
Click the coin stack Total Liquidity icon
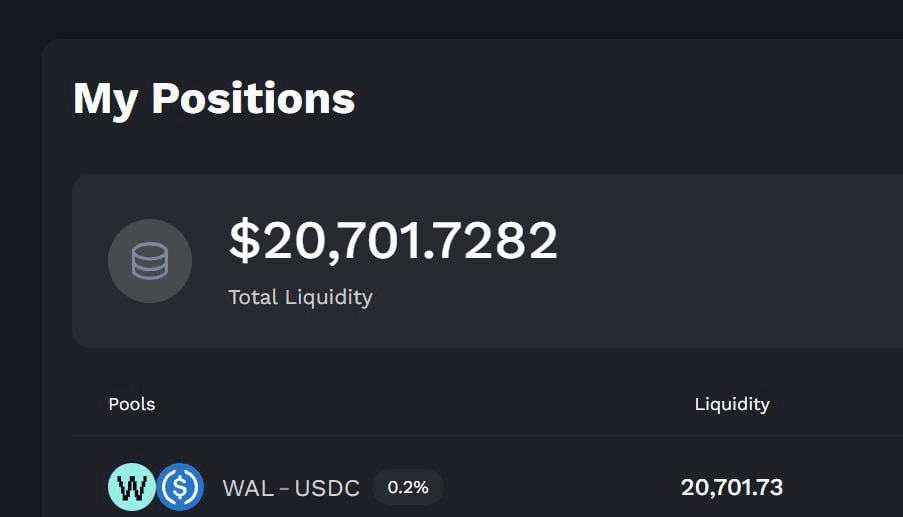click(150, 261)
